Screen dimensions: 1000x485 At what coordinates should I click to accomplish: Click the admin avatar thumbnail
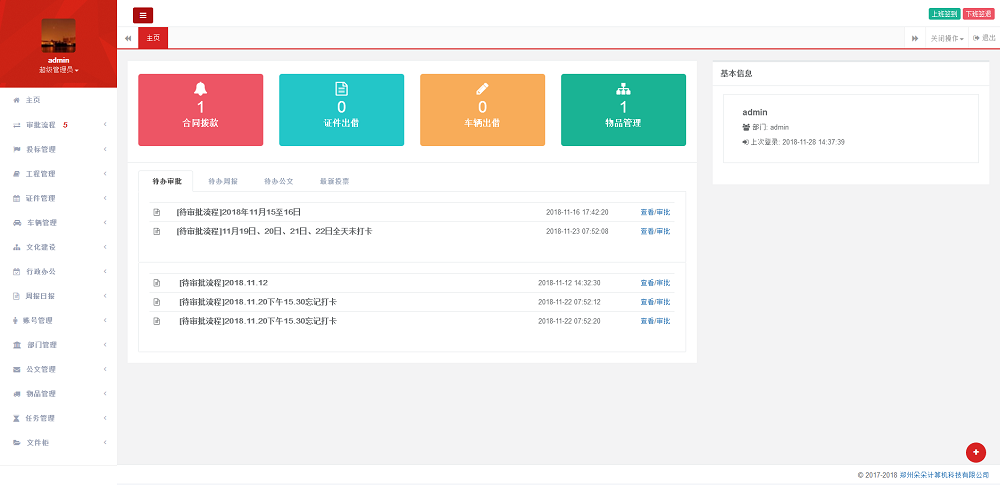58,36
